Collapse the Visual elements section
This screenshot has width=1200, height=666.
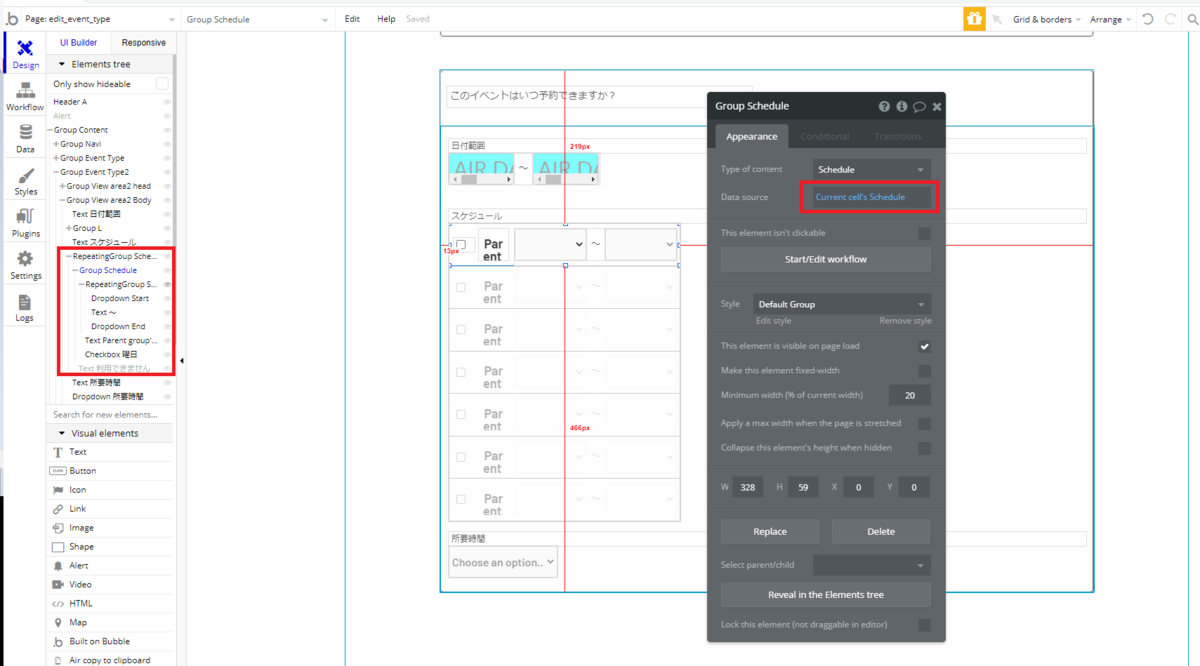[61, 433]
